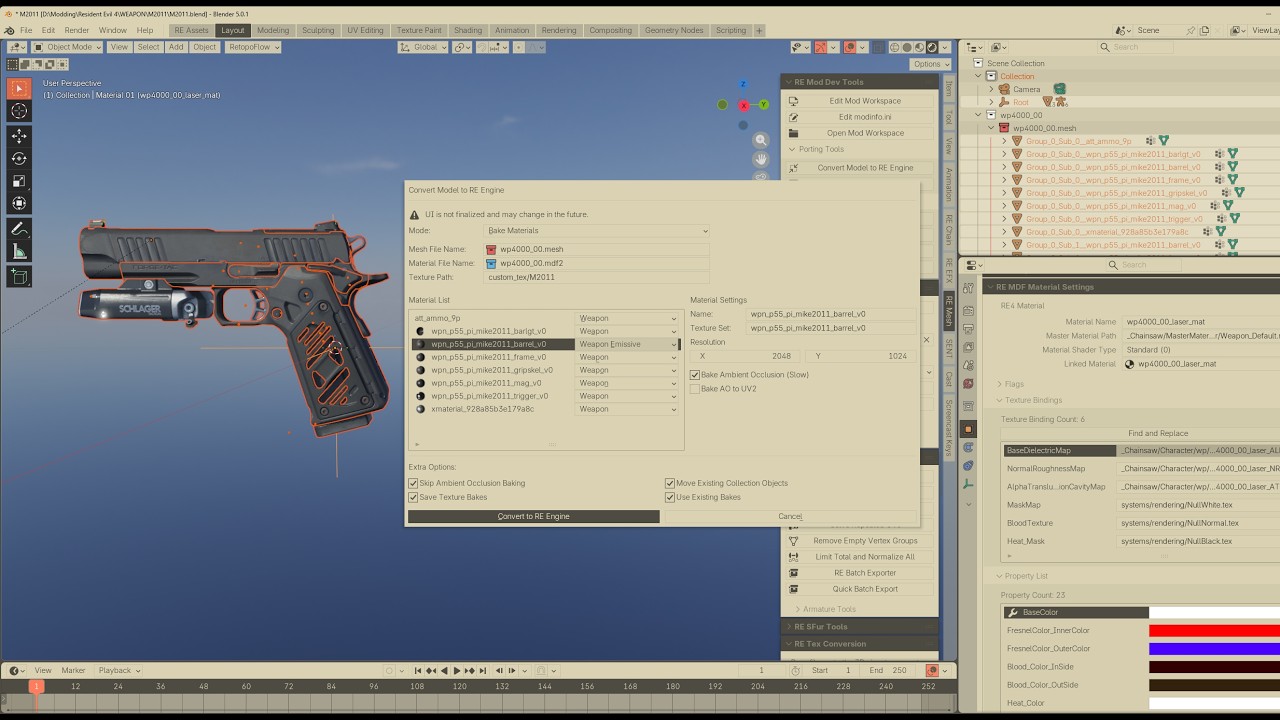The width and height of the screenshot is (1280, 720).
Task: Expand the Camera item in outliner
Action: click(992, 89)
